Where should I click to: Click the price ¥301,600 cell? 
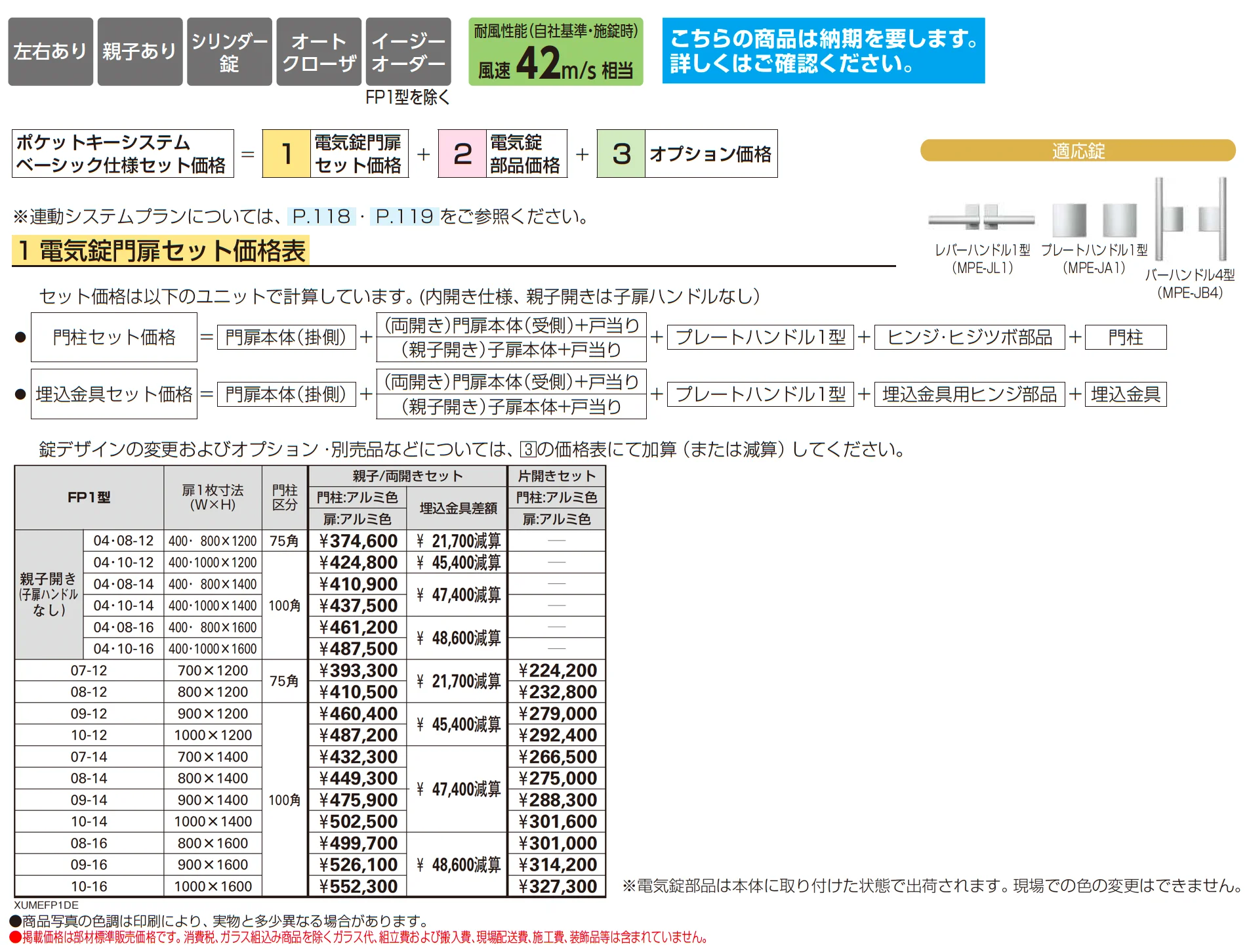pyautogui.click(x=557, y=821)
